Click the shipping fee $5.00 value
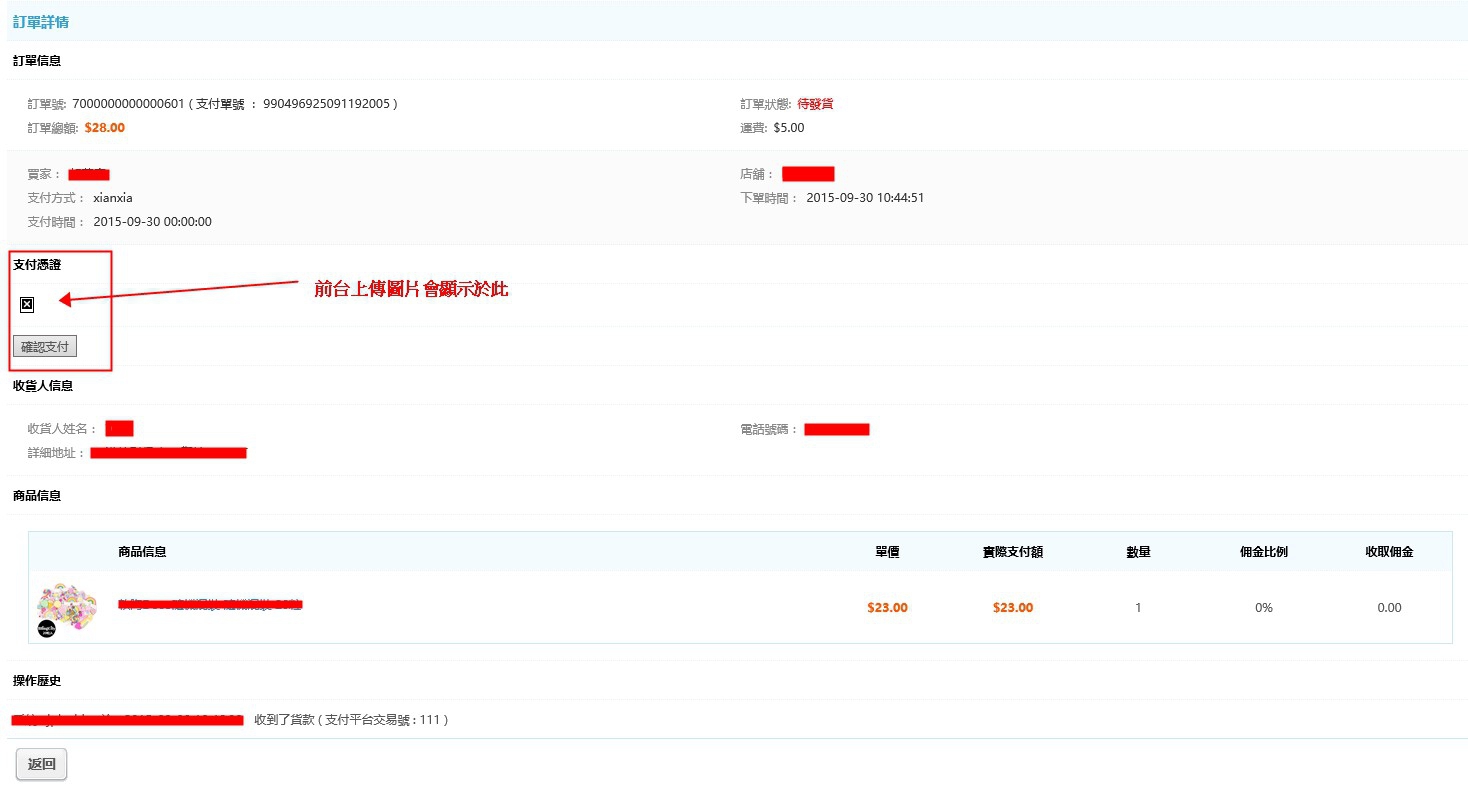Screen dimensions: 1468x795 click(789, 128)
